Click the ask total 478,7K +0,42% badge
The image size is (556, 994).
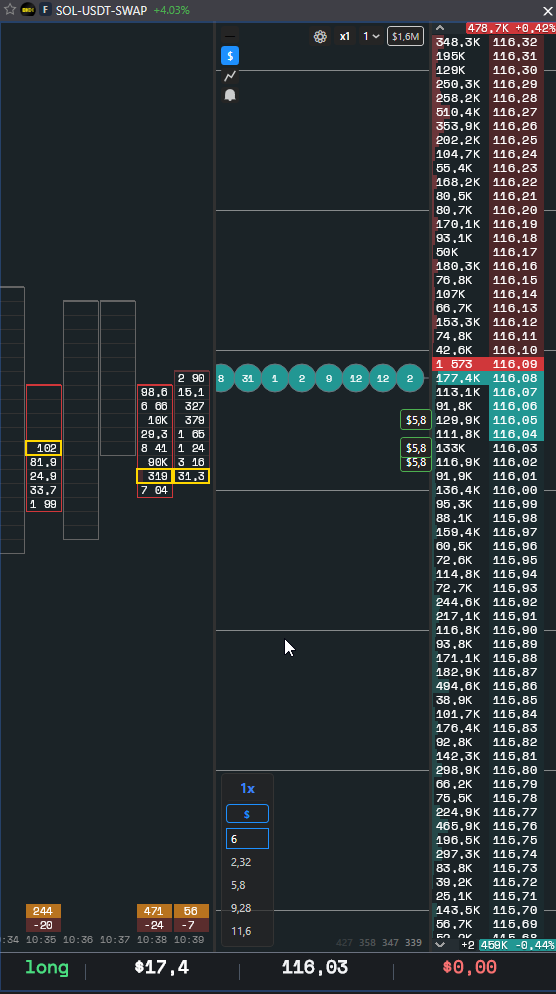[x=510, y=28]
